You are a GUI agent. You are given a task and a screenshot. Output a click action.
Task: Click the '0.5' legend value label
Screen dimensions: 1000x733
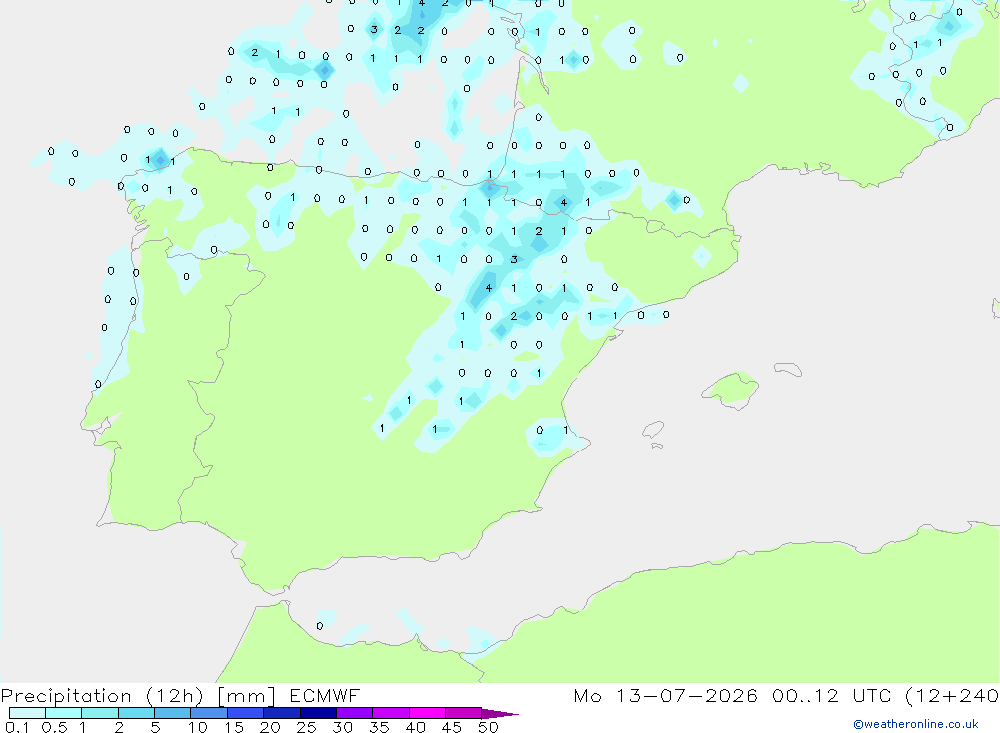[x=54, y=727]
